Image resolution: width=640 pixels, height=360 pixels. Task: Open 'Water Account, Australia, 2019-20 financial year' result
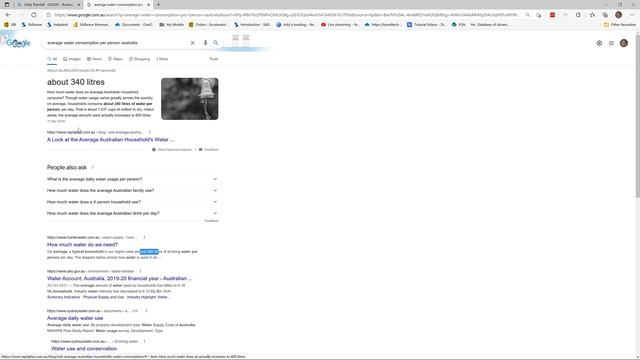tap(119, 278)
